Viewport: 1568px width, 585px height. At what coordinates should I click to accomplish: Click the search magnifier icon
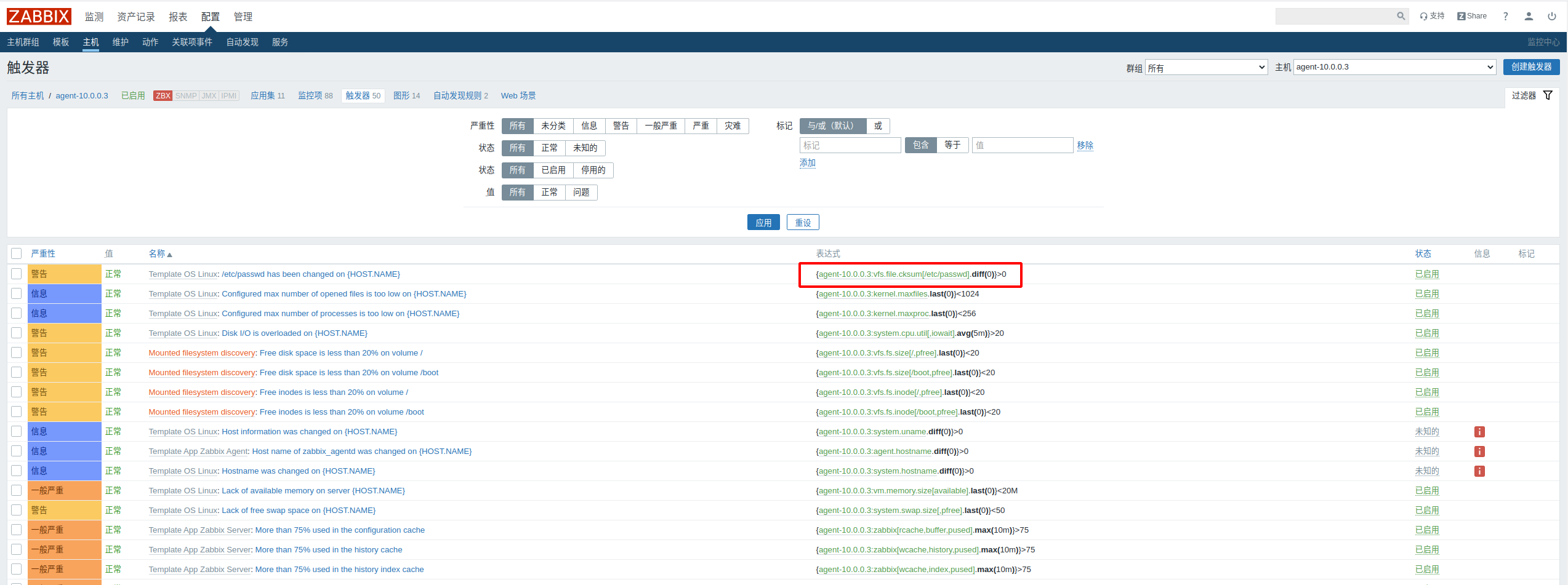pos(1401,16)
